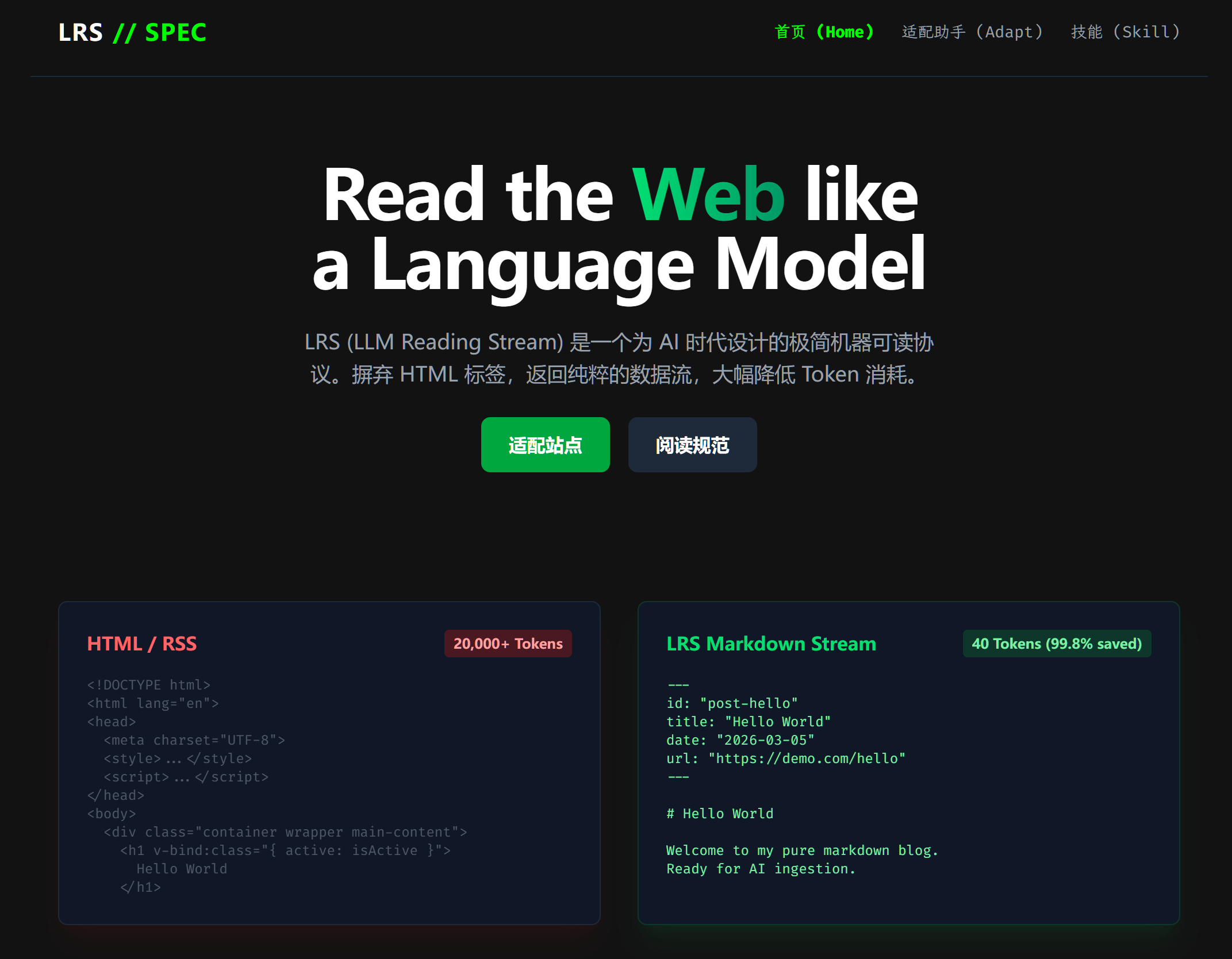Click the Ready for AI ingestion line
This screenshot has height=959, width=1232.
coord(761,869)
